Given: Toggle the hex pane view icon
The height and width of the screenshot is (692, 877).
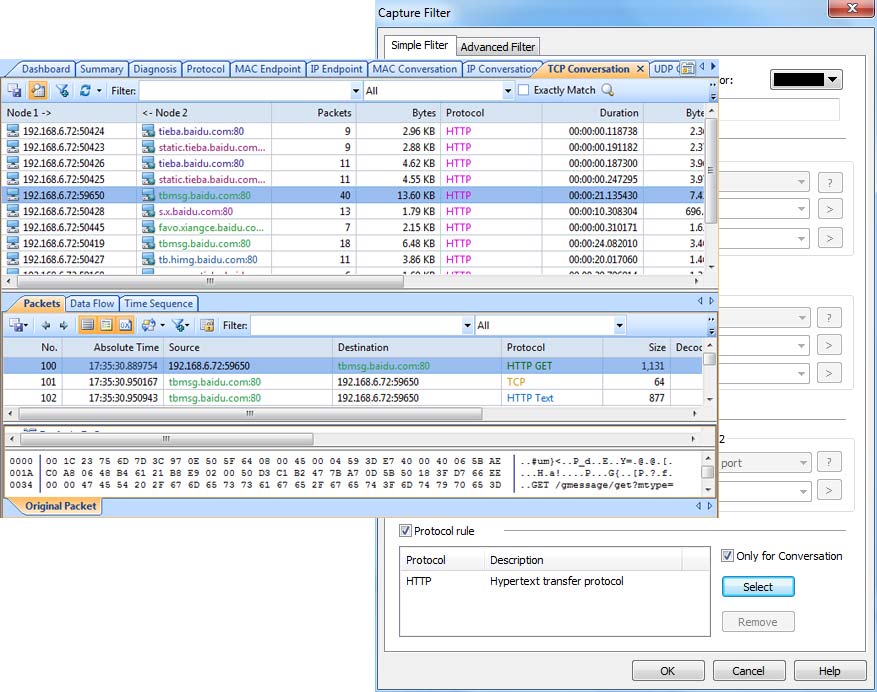Looking at the screenshot, I should pyautogui.click(x=125, y=325).
